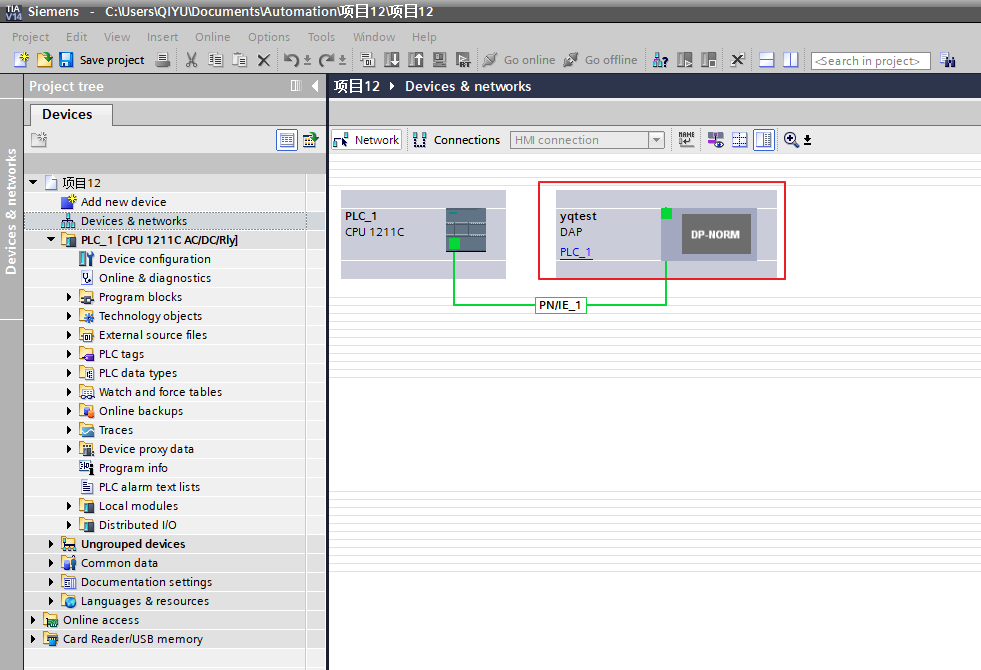Open the Options menu
Screen dimensions: 981x670
(x=269, y=37)
